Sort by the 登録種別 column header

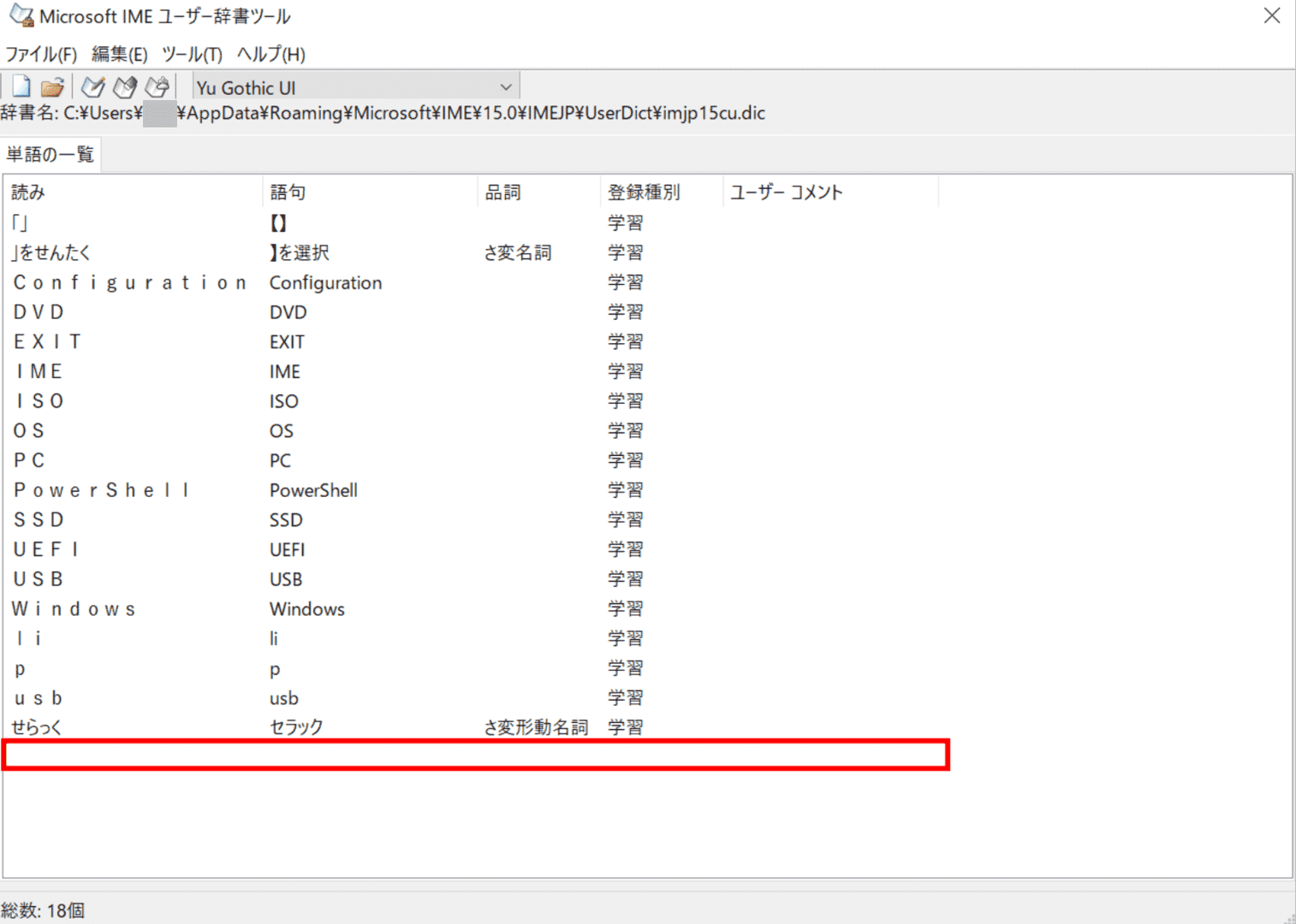(x=662, y=192)
